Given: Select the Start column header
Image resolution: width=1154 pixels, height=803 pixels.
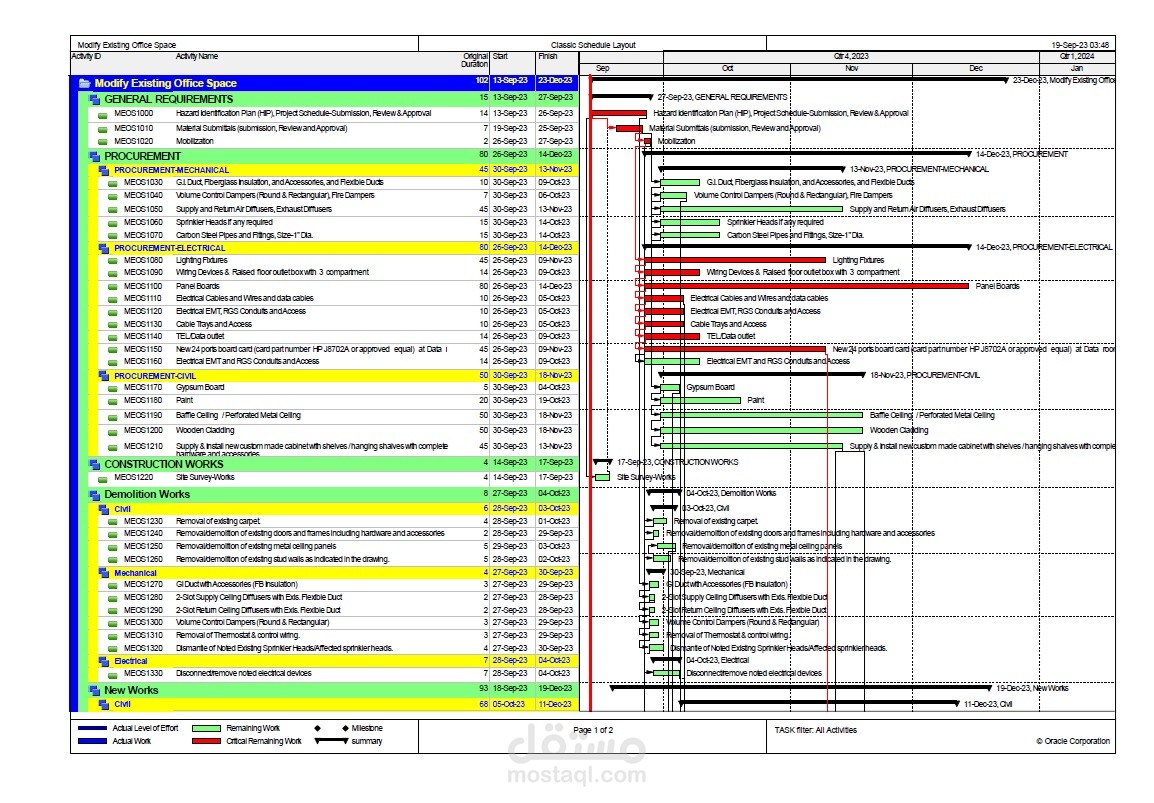Looking at the screenshot, I should coord(500,56).
